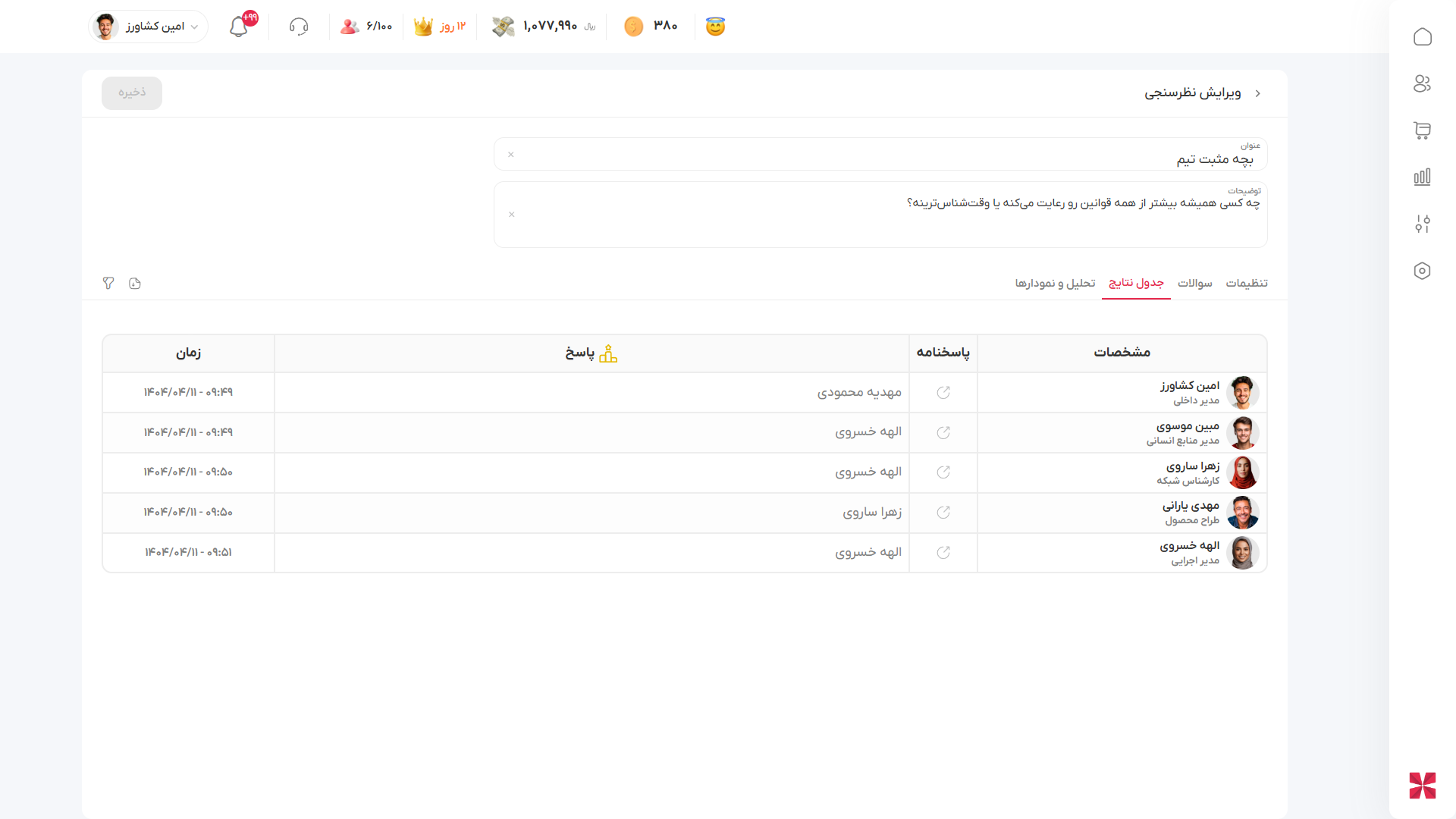Open answer sheet of امین کشاورز row
1456x819 pixels.
coord(943,392)
